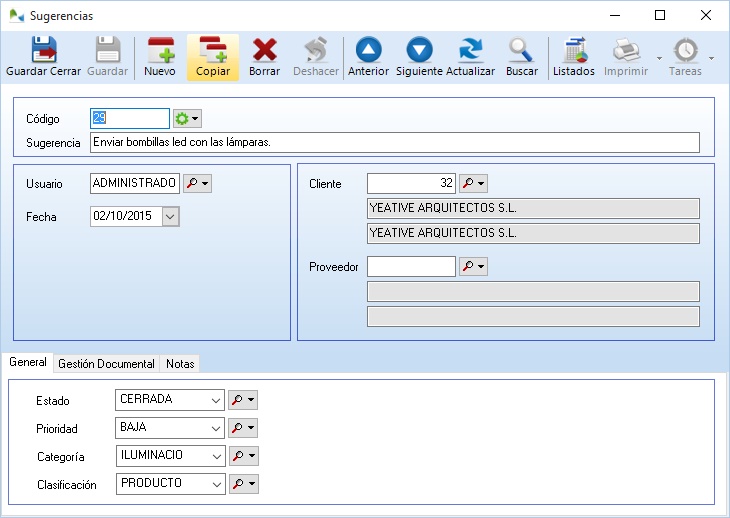Expand the Clasificación dropdown list
Image resolution: width=730 pixels, height=518 pixels.
tap(216, 484)
